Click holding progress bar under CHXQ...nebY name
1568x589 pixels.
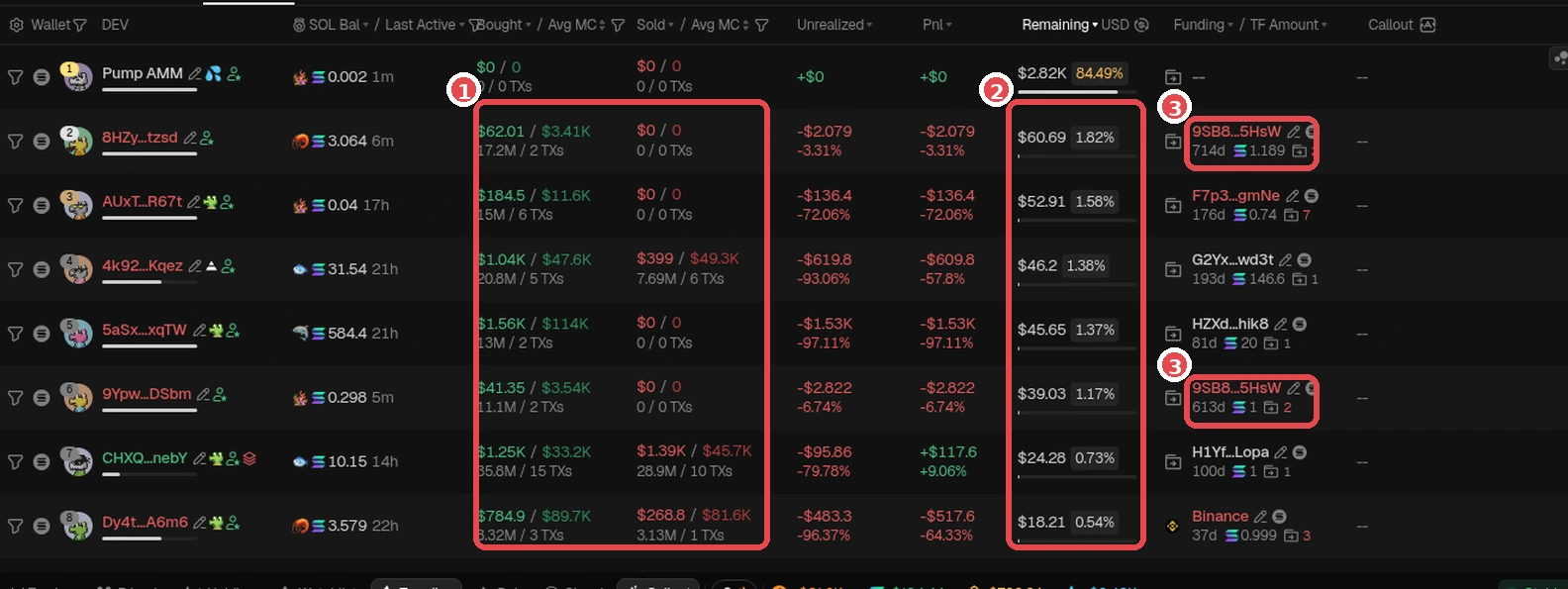coord(149,474)
